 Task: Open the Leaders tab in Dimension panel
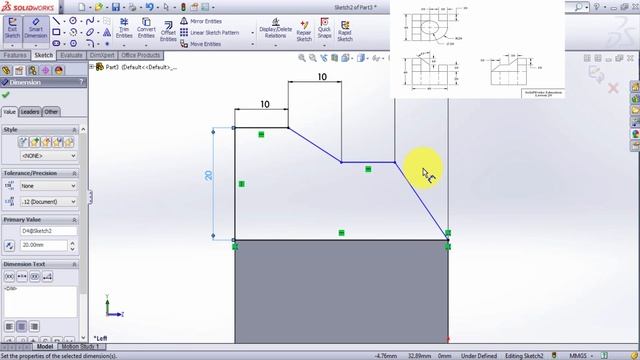pos(30,111)
